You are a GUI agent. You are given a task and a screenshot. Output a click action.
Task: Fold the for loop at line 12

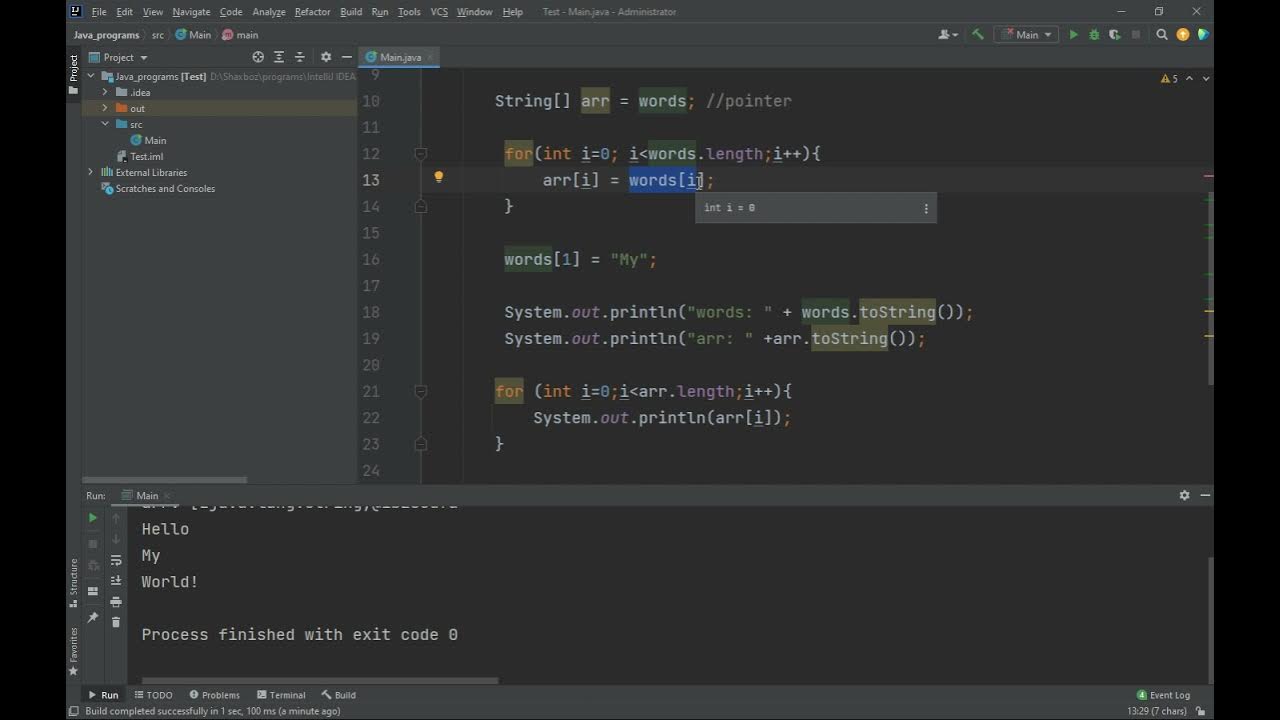[x=421, y=154]
